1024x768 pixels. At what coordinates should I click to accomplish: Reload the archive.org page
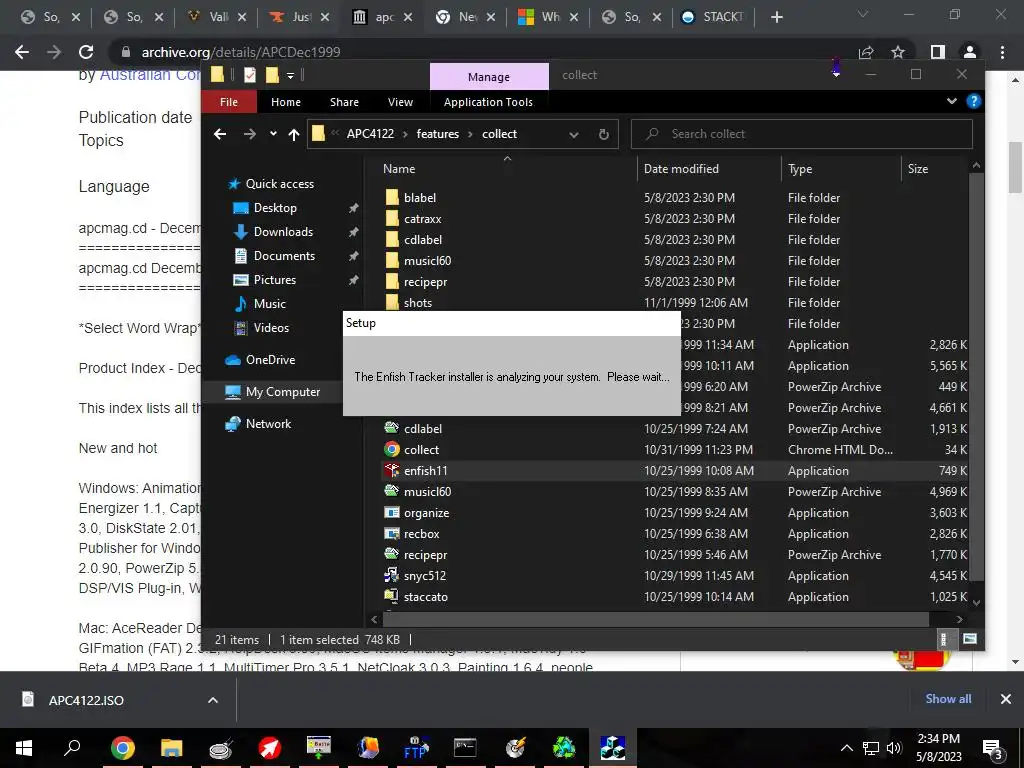[x=86, y=52]
